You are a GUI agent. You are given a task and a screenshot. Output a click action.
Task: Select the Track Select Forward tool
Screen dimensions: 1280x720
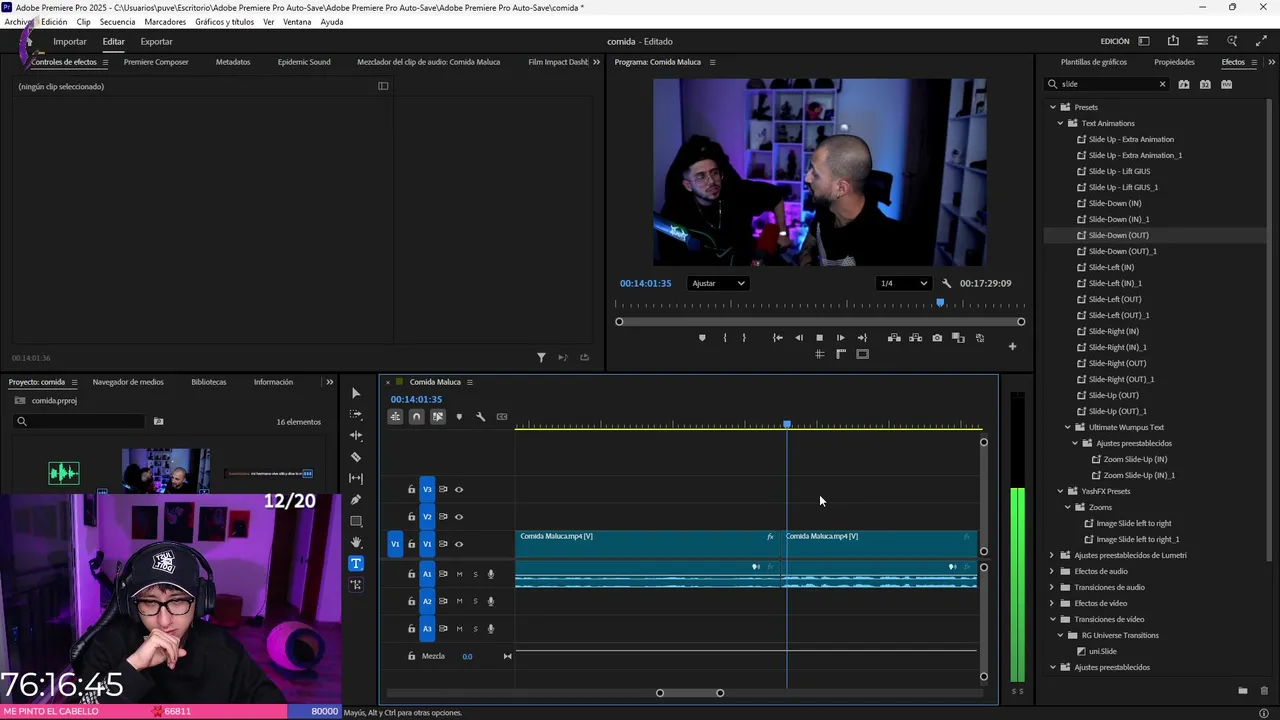point(356,414)
